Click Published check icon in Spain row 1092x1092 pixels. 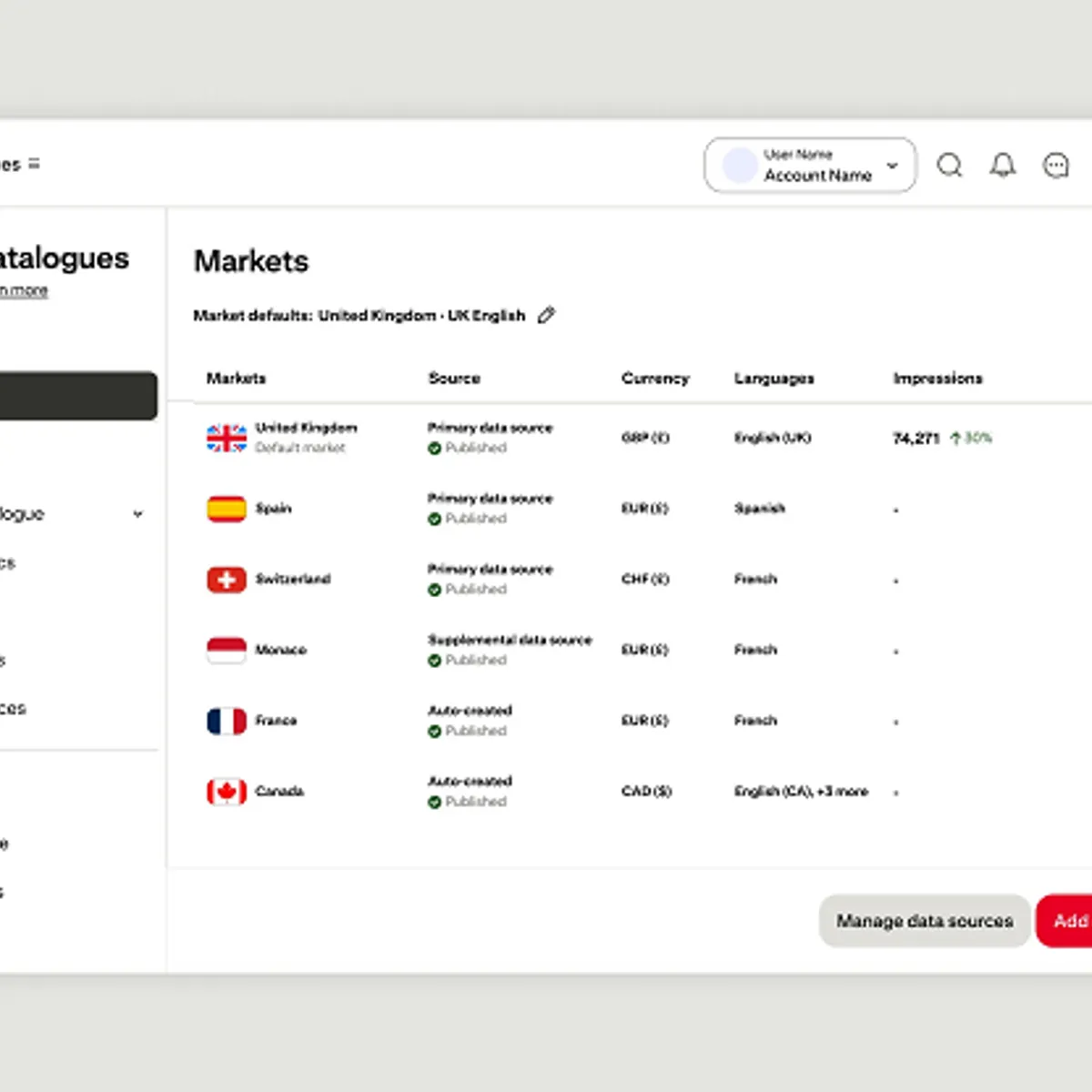click(435, 519)
